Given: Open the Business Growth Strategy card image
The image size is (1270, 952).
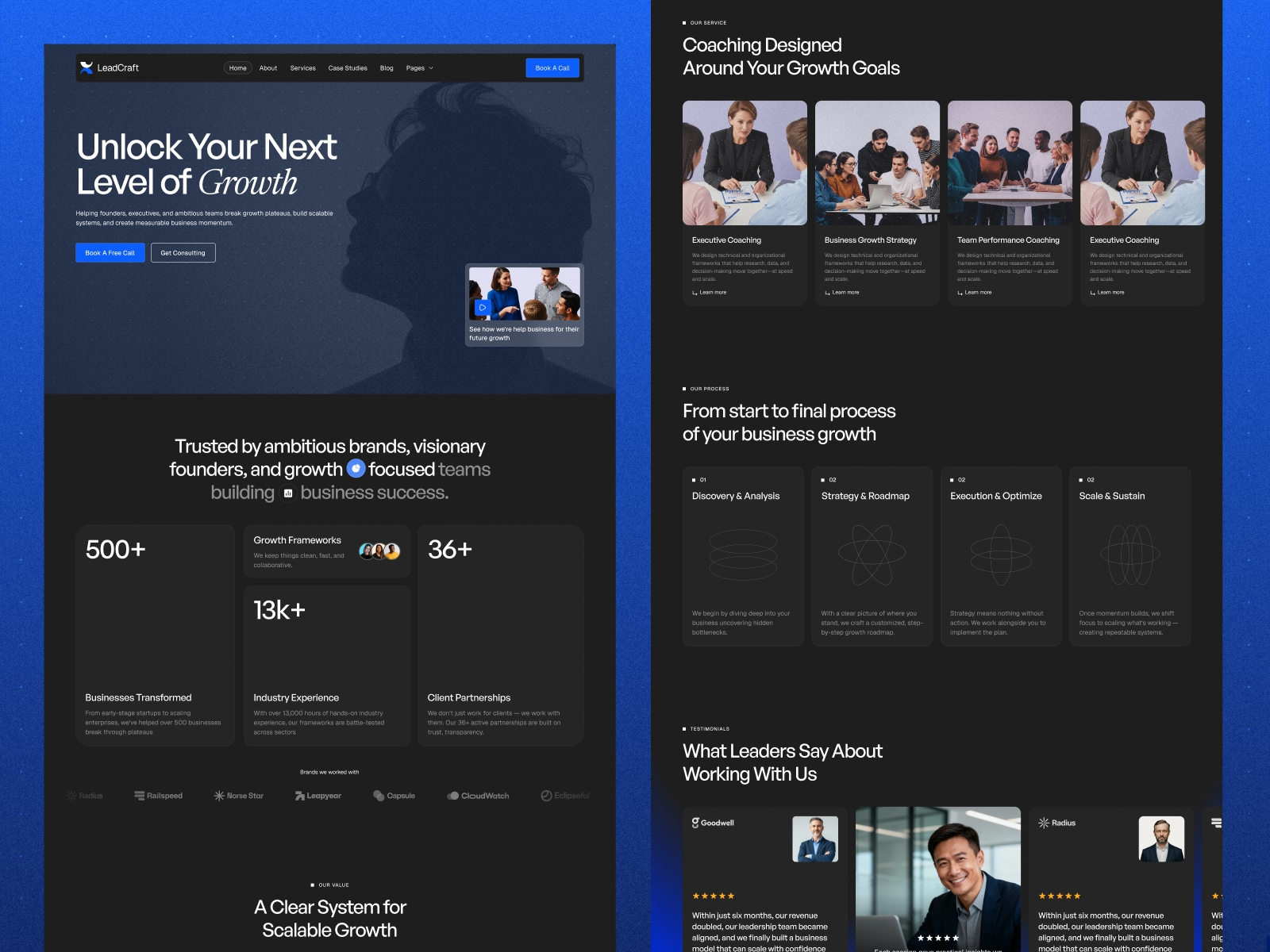Looking at the screenshot, I should click(x=877, y=163).
